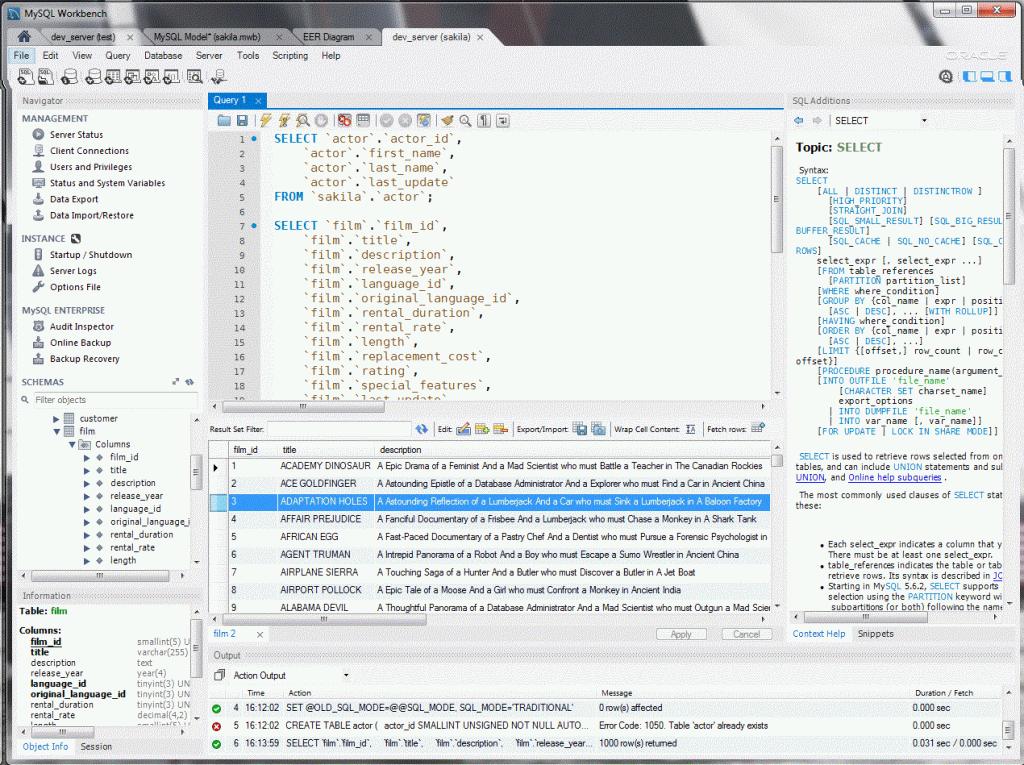Viewport: 1024px width, 765px height.
Task: Switch to the Session tab
Action: (96, 746)
